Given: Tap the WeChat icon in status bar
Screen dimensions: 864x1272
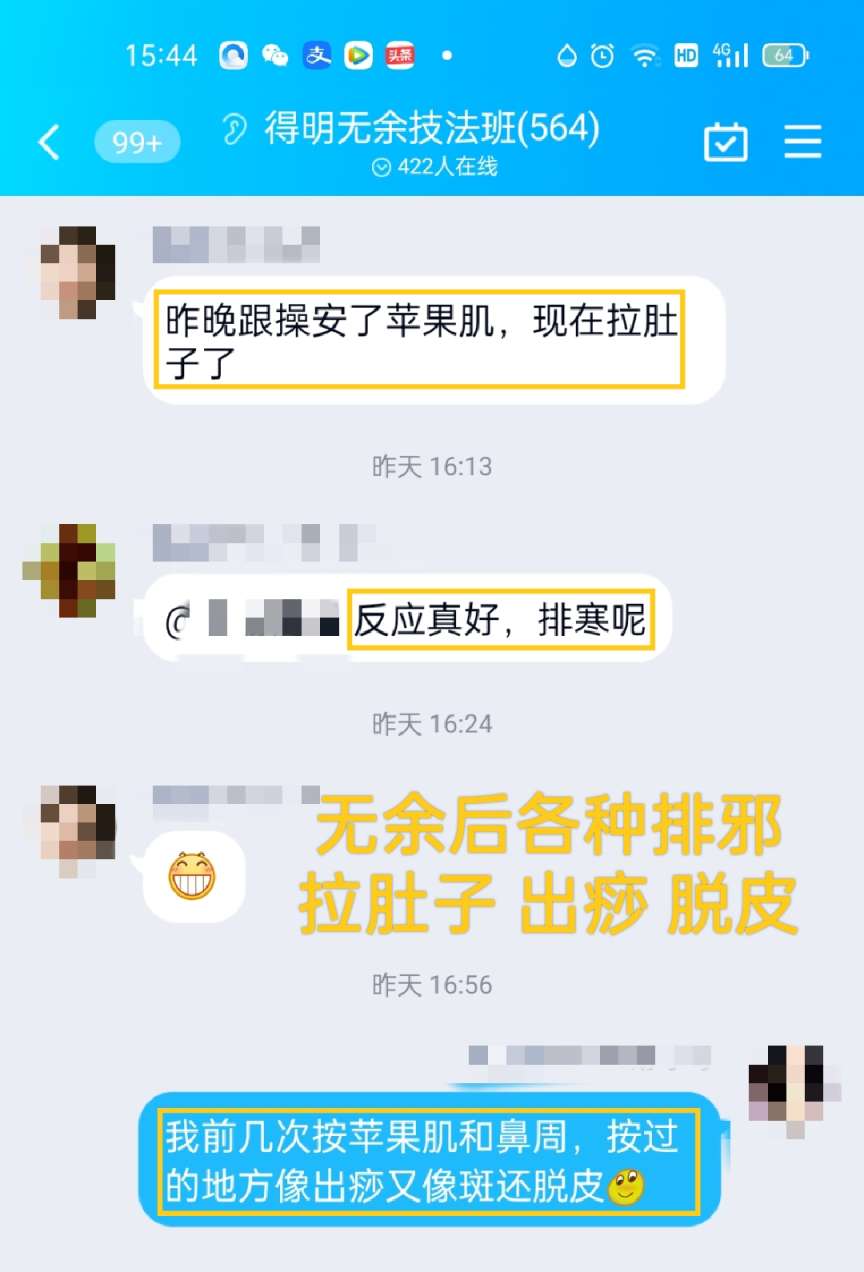Looking at the screenshot, I should pyautogui.click(x=275, y=56).
